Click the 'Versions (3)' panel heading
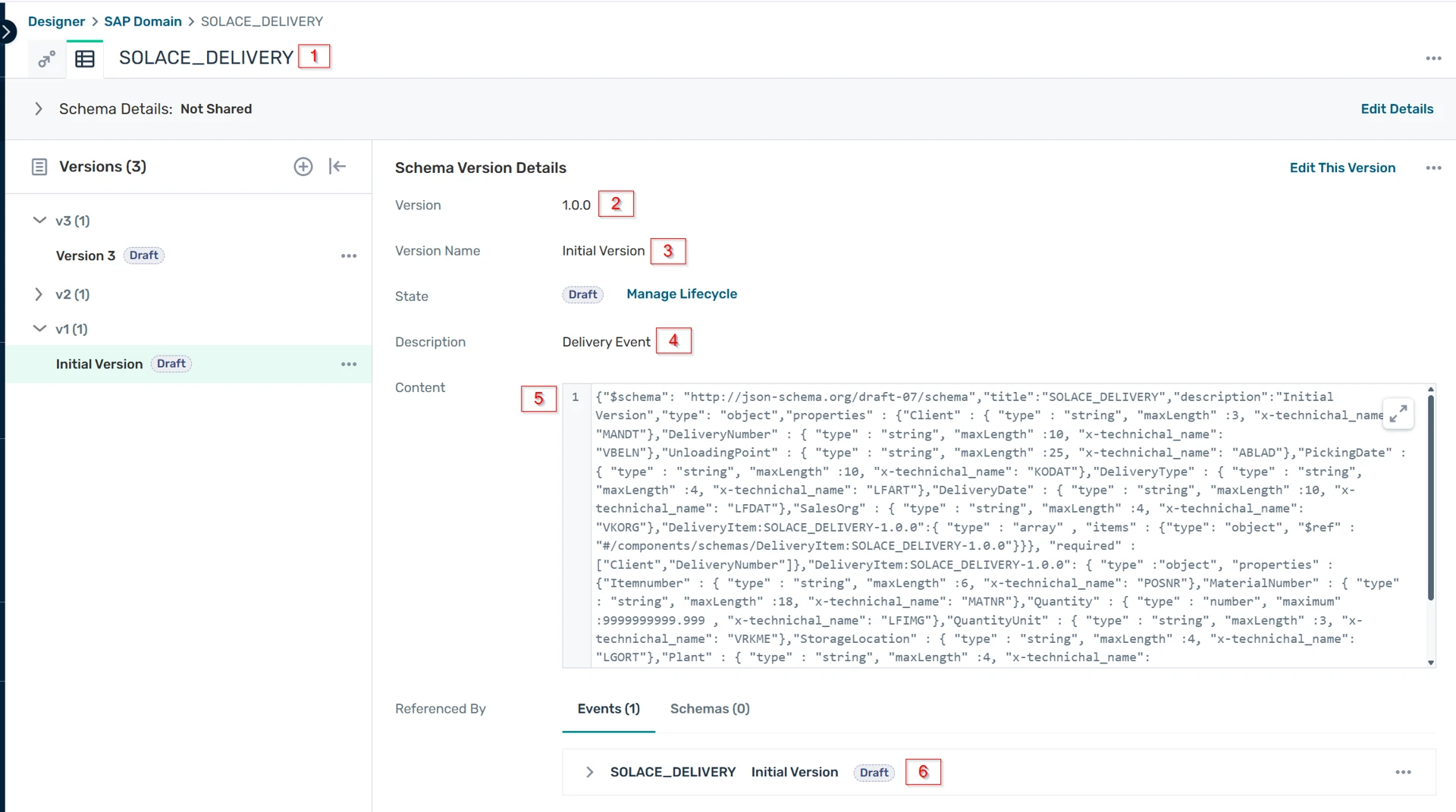Viewport: 1456px width, 812px height. coord(102,167)
